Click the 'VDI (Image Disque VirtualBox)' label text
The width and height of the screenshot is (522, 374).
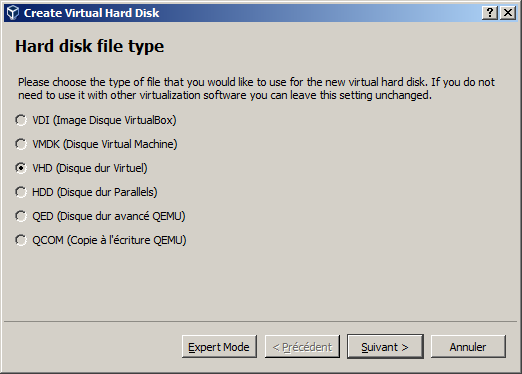point(104,120)
